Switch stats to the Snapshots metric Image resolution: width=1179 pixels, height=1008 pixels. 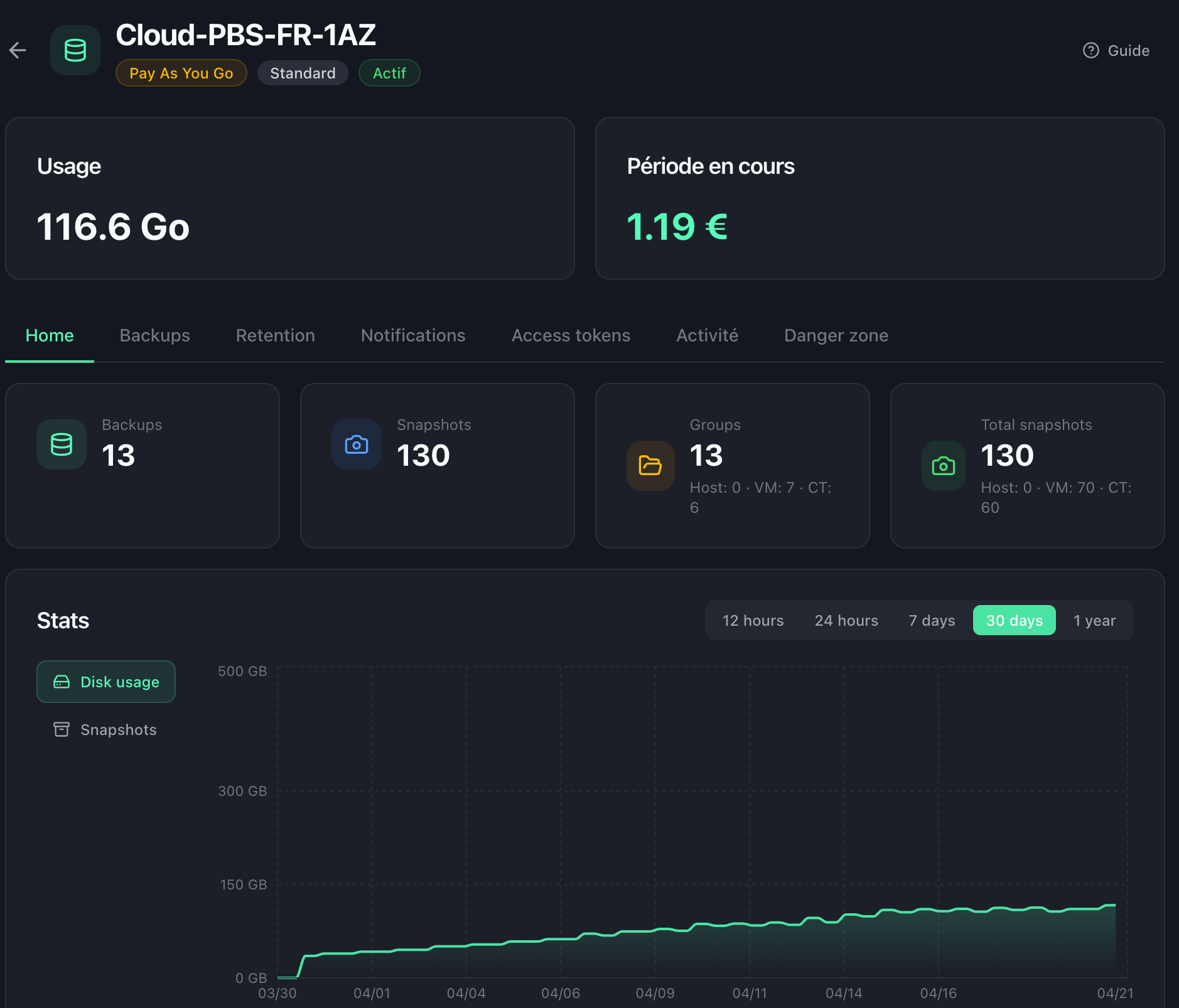pyautogui.click(x=118, y=729)
